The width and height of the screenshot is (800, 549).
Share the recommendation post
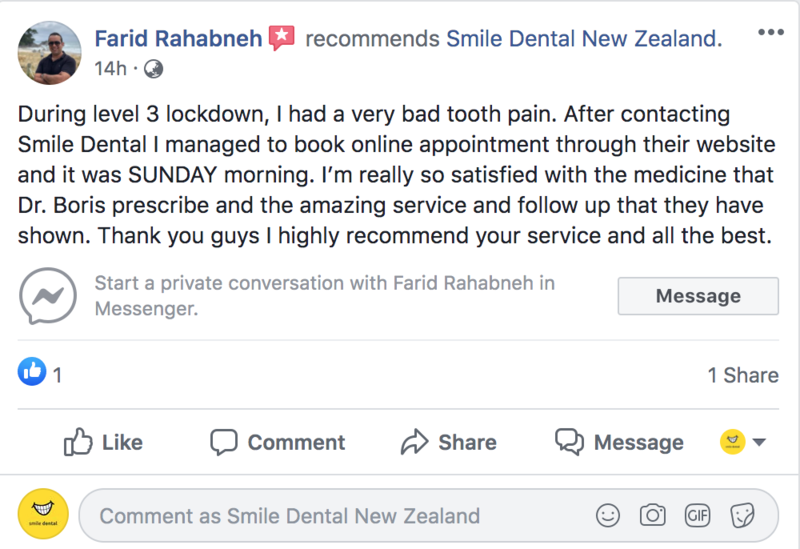[x=448, y=442]
